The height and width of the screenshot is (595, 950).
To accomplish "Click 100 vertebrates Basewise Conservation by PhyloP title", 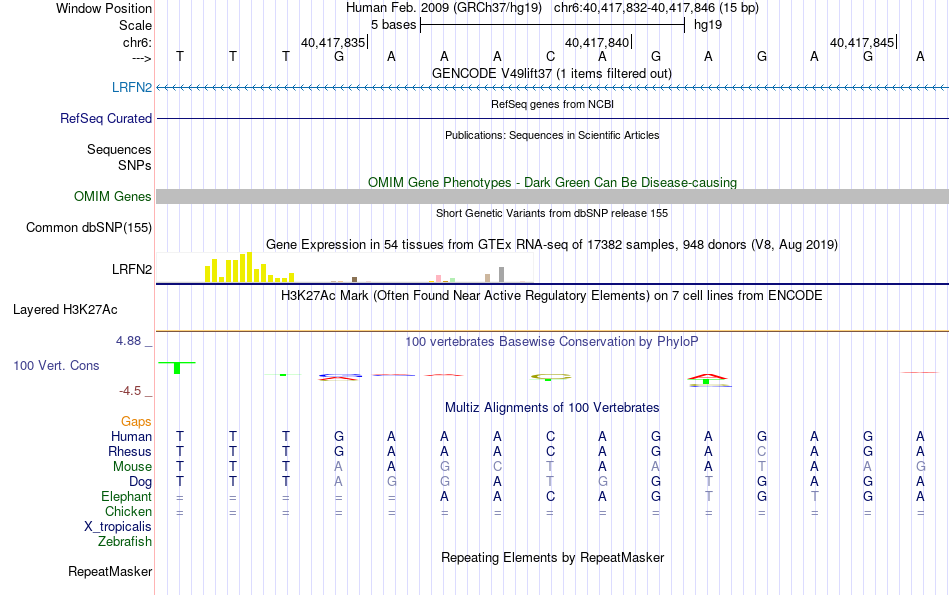I will tap(552, 342).
